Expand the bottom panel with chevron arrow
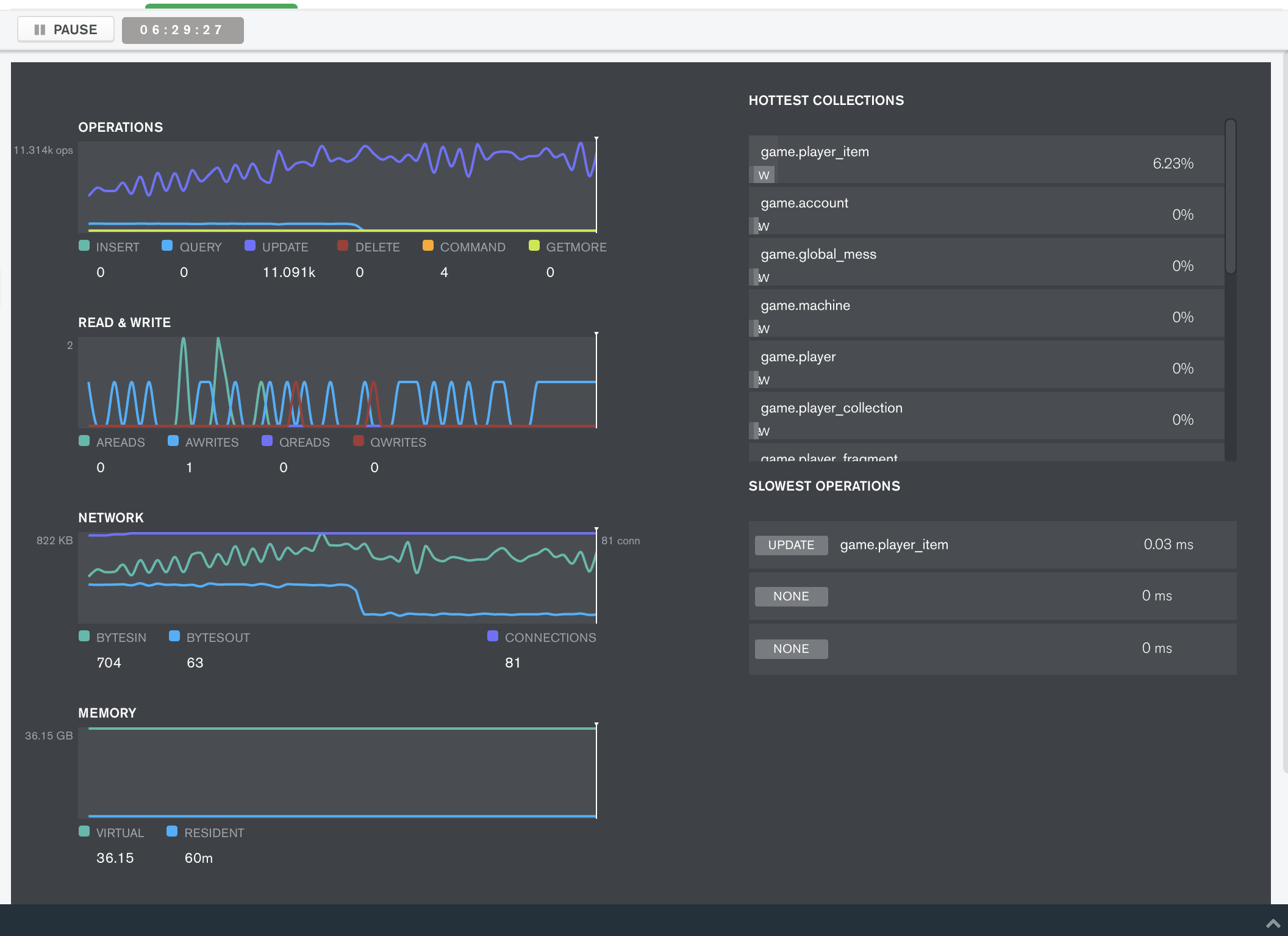The height and width of the screenshot is (936, 1288). tap(1273, 923)
